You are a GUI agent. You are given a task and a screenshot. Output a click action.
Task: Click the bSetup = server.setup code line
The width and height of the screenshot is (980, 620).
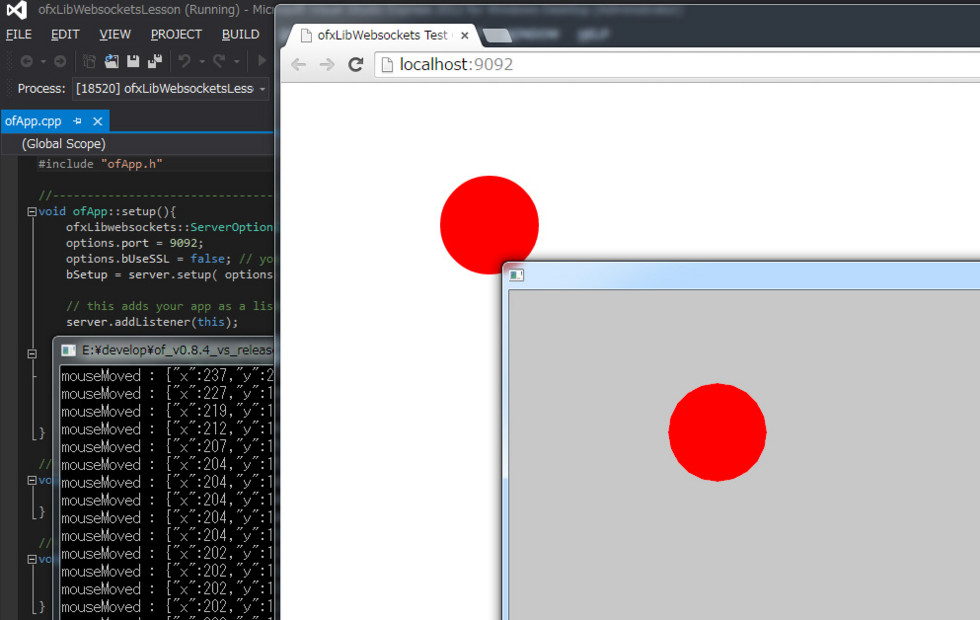click(169, 274)
